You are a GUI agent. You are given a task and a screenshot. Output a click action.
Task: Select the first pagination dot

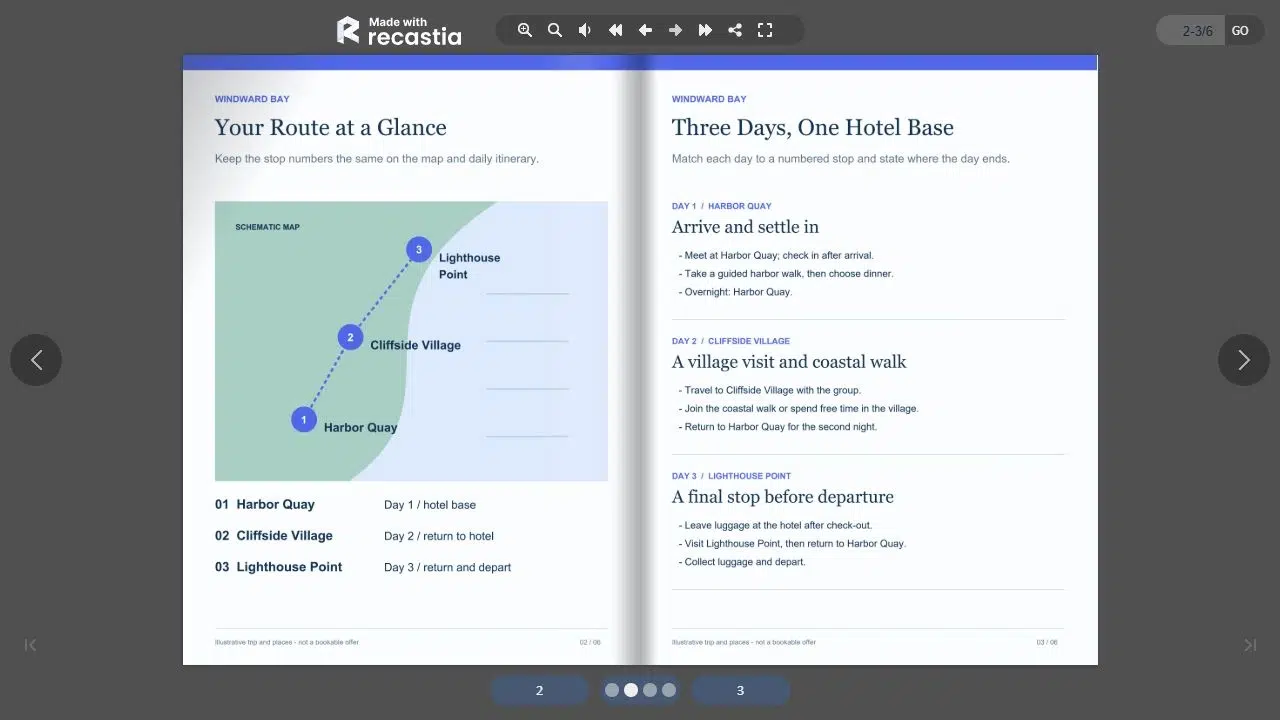(612, 690)
